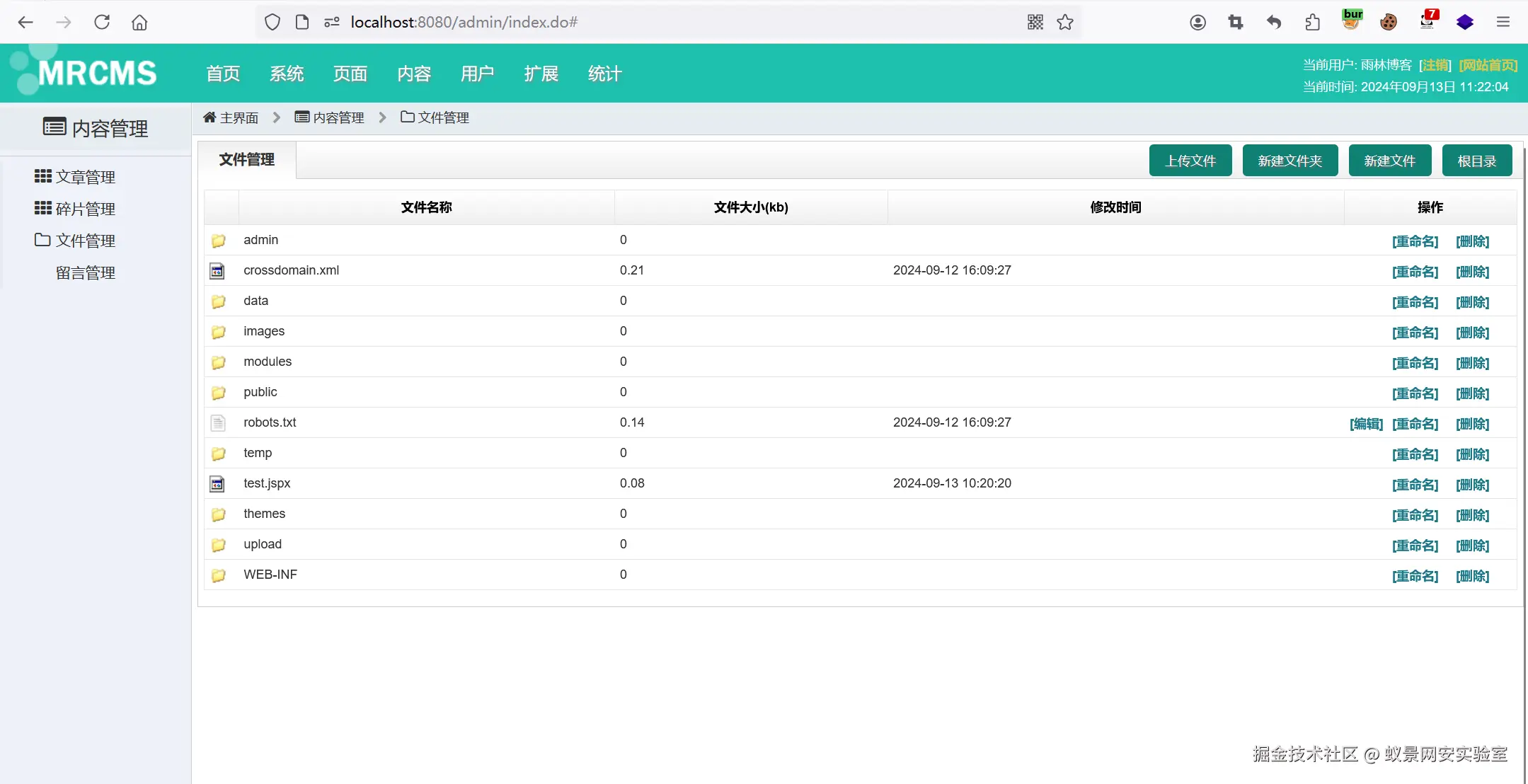Click the admin folder icon
This screenshot has height=784, width=1528.
(x=218, y=241)
